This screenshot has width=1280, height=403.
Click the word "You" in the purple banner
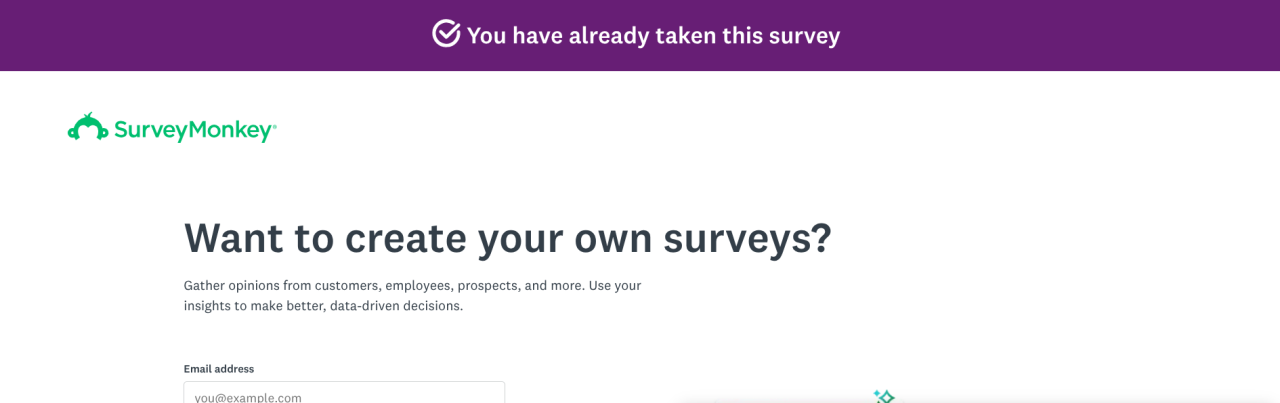pyautogui.click(x=487, y=36)
